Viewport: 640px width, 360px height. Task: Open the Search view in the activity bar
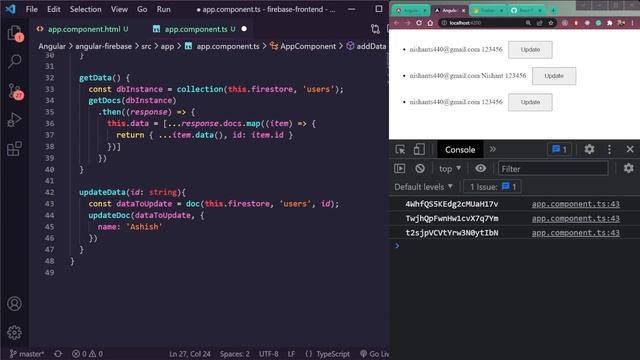click(15, 62)
